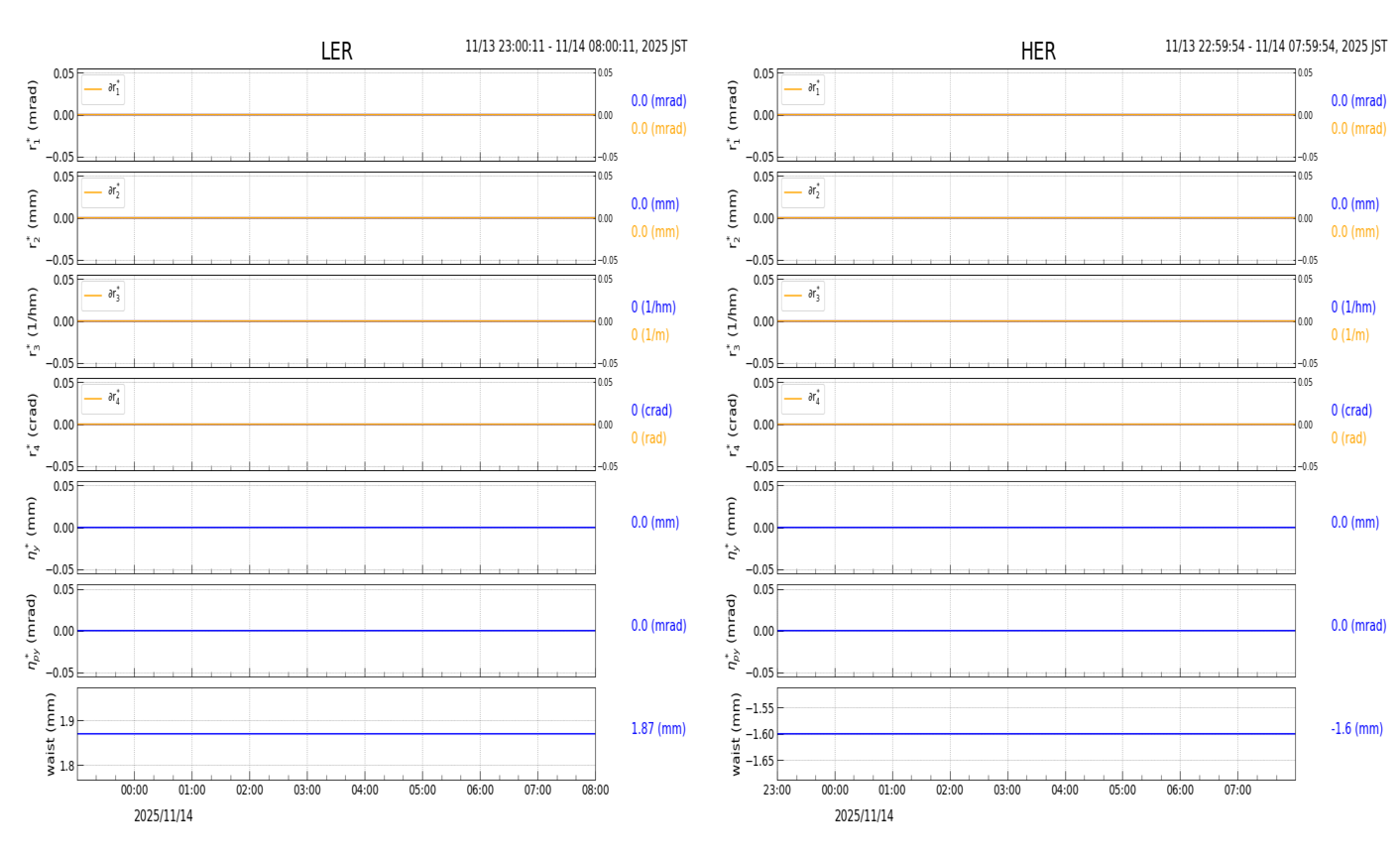
Task: Click orange 0.0 (mm) beside LER r2 plot
Action: click(x=655, y=232)
